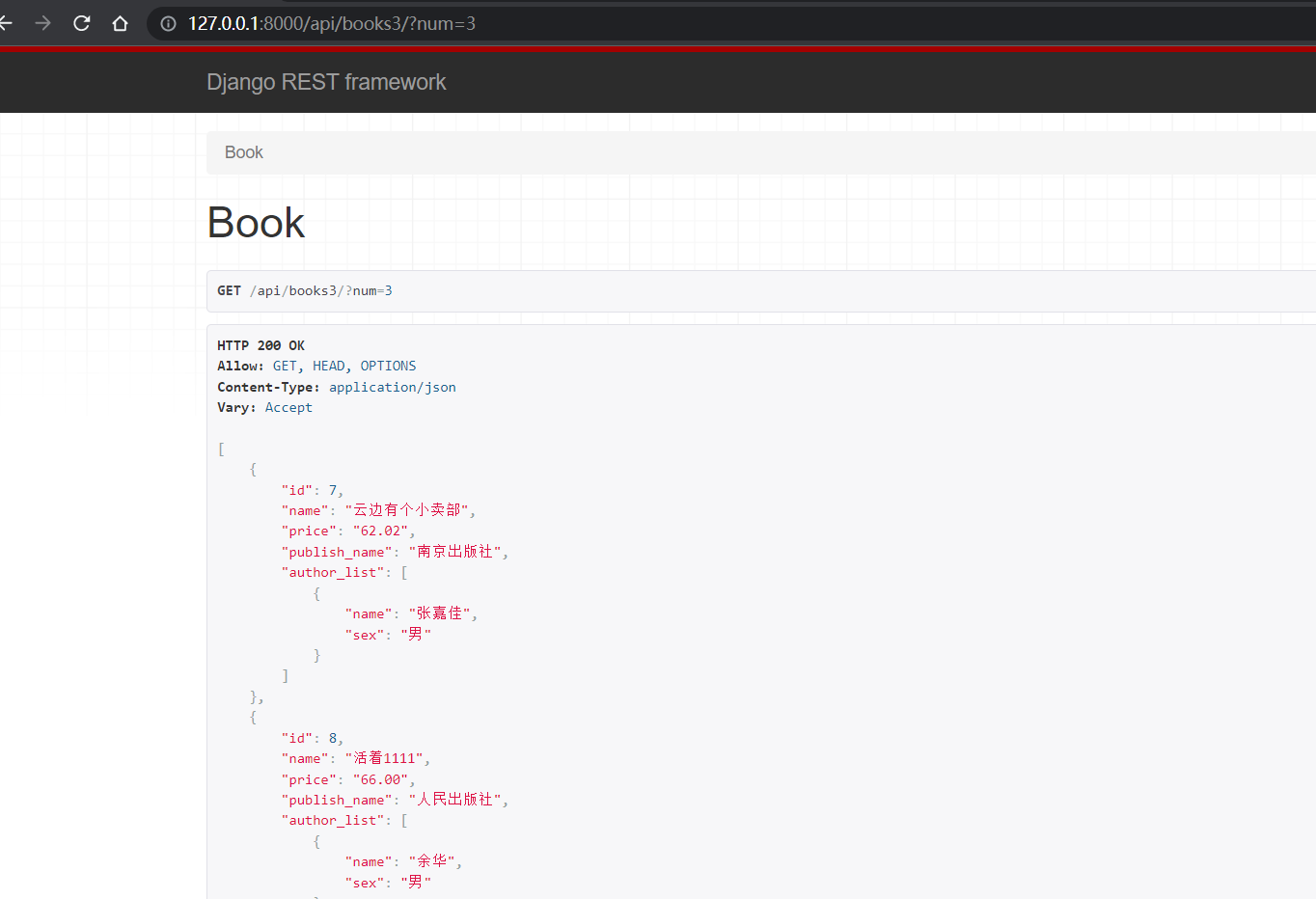Click the second book's "author_list" key
Screen dimensions: 1316x899
[x=333, y=820]
